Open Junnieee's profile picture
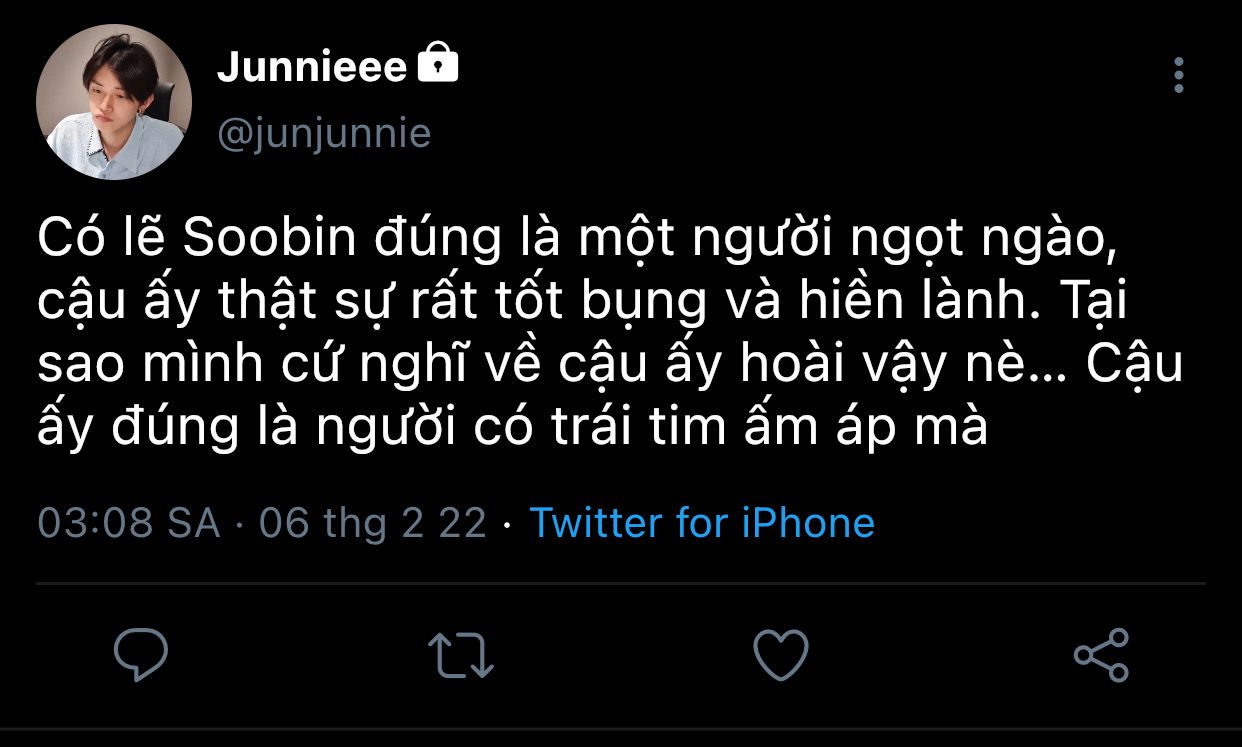Image resolution: width=1242 pixels, height=747 pixels. pos(114,102)
